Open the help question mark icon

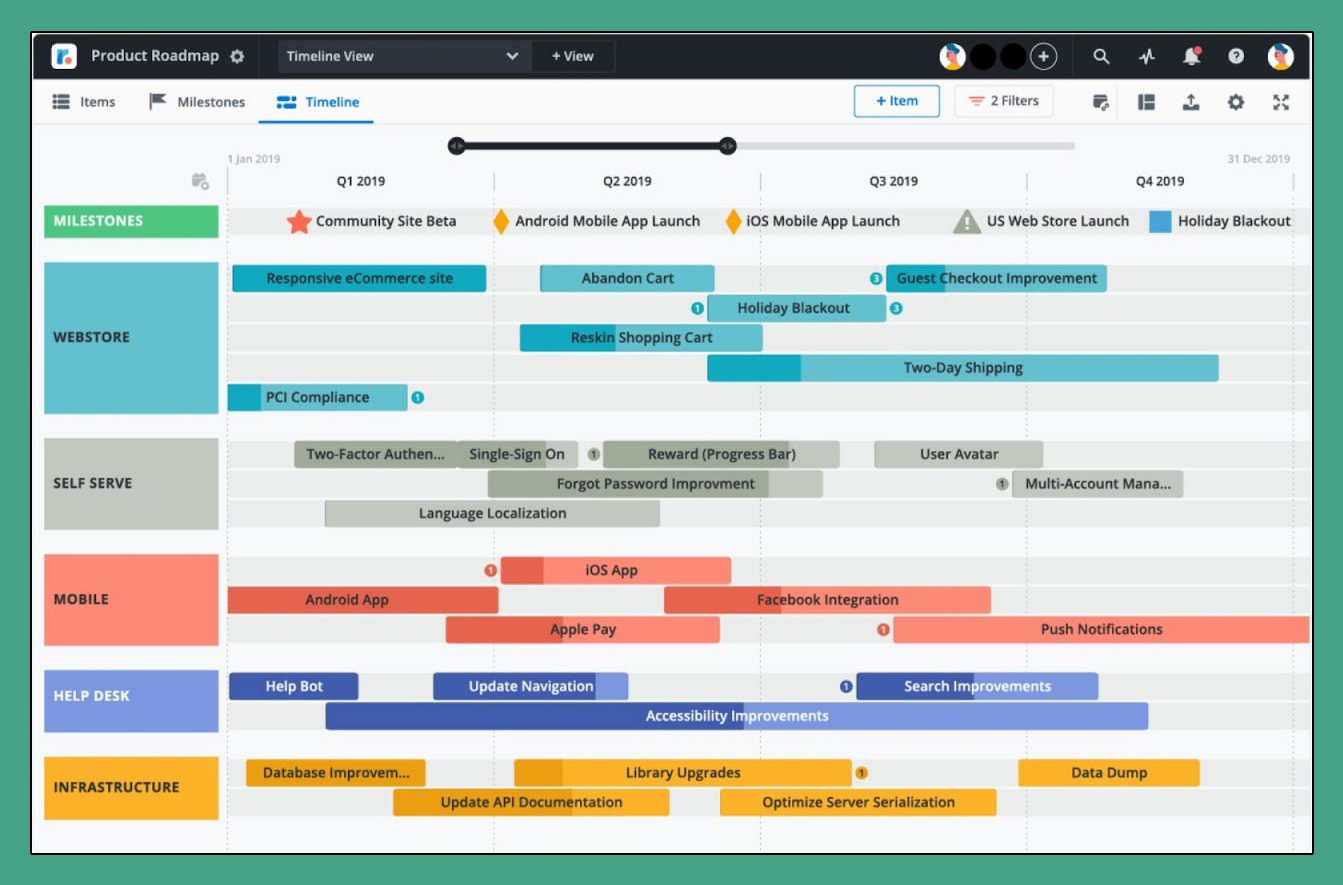(x=1236, y=56)
